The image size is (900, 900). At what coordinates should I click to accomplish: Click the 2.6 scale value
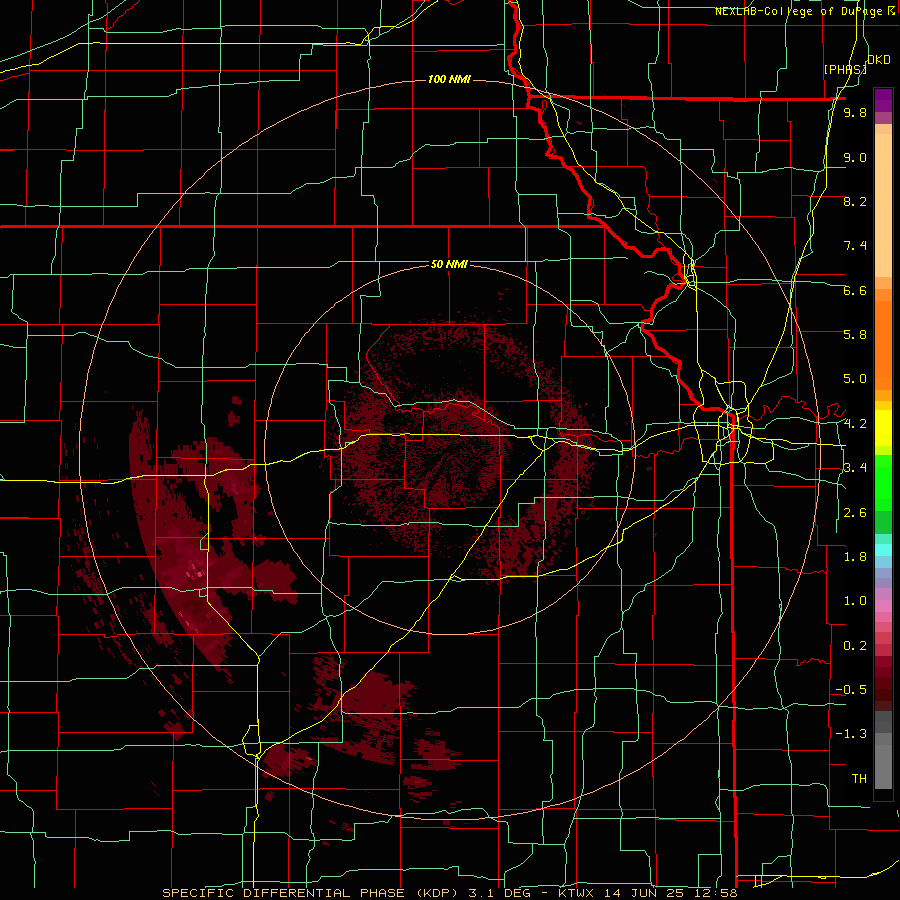coord(855,513)
